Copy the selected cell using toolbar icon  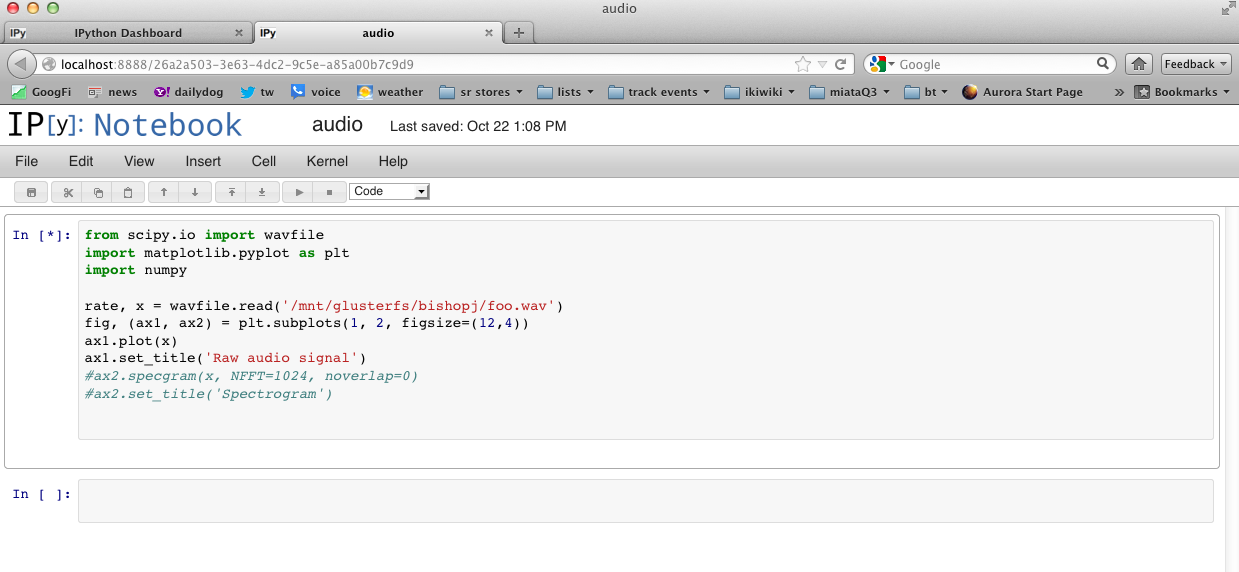tap(98, 192)
